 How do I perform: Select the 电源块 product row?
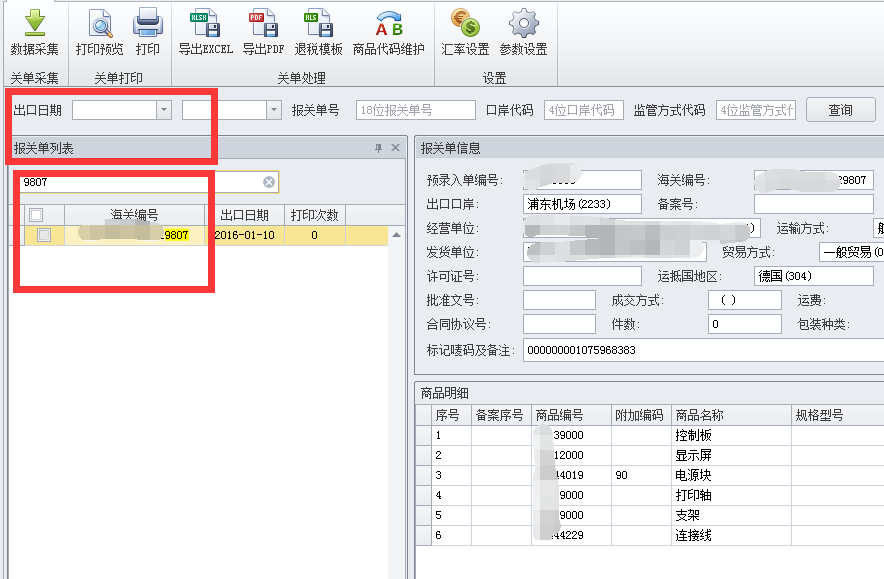[650, 475]
